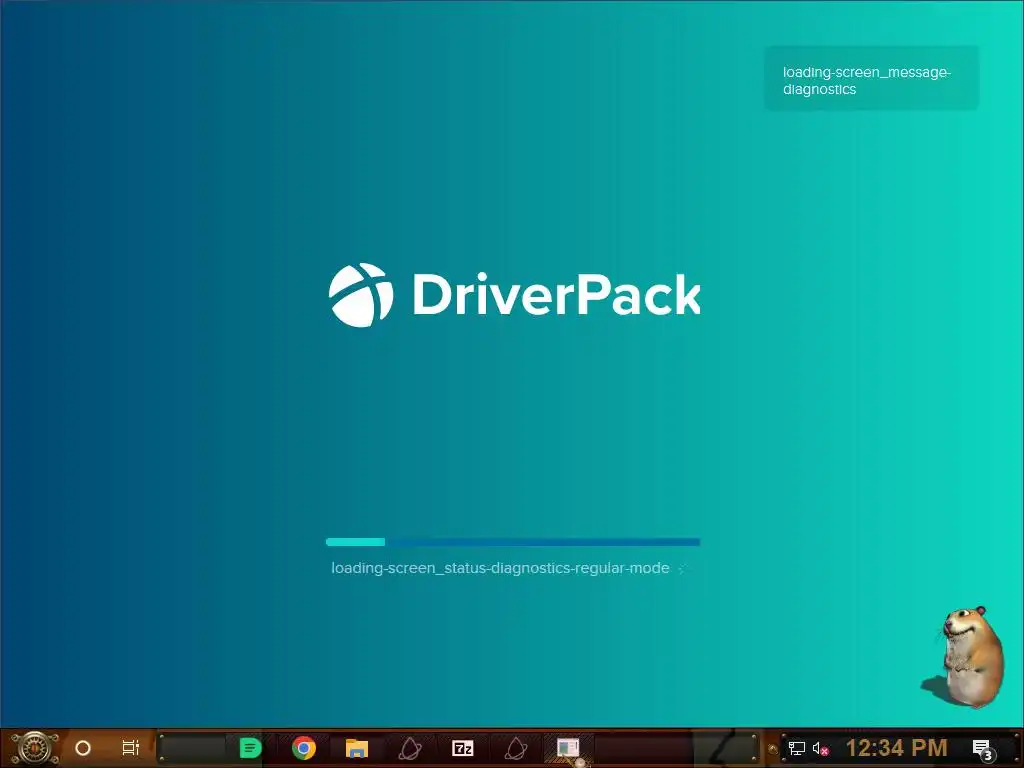This screenshot has width=1024, height=768.
Task: Click the loading-screen_message-diagnostics notification box
Action: point(871,78)
